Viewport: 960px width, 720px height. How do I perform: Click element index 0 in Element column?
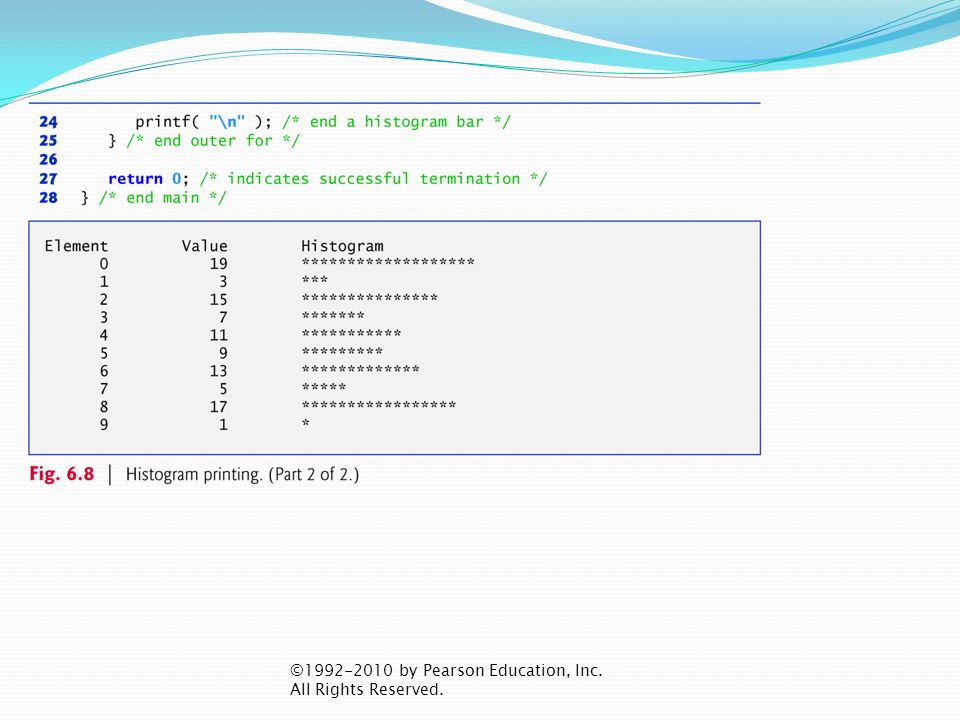point(103,264)
